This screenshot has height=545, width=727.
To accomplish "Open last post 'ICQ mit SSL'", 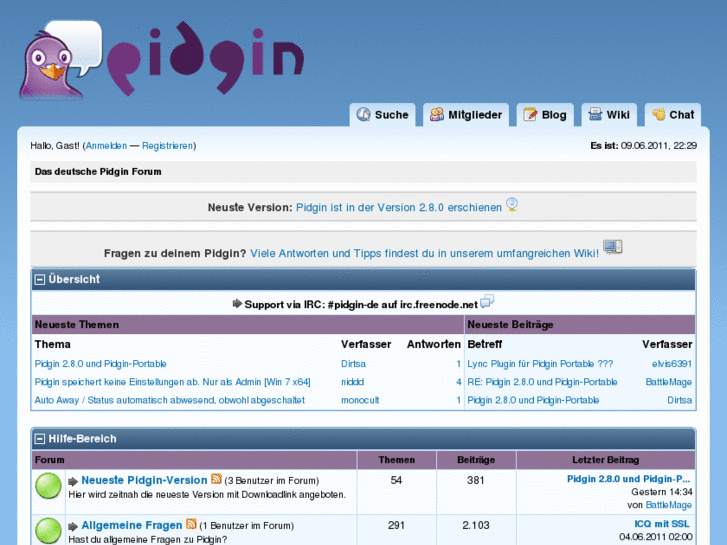I will pos(662,524).
